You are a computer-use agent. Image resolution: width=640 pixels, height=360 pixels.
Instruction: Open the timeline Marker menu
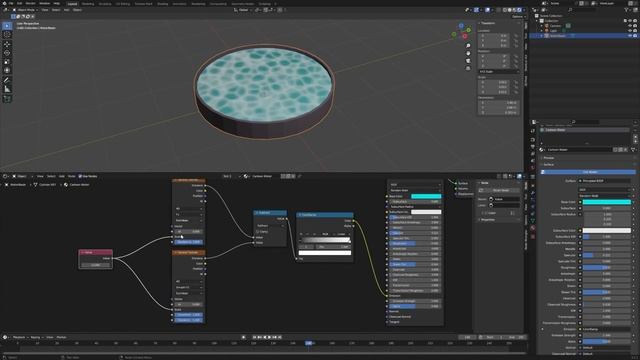pyautogui.click(x=61, y=337)
